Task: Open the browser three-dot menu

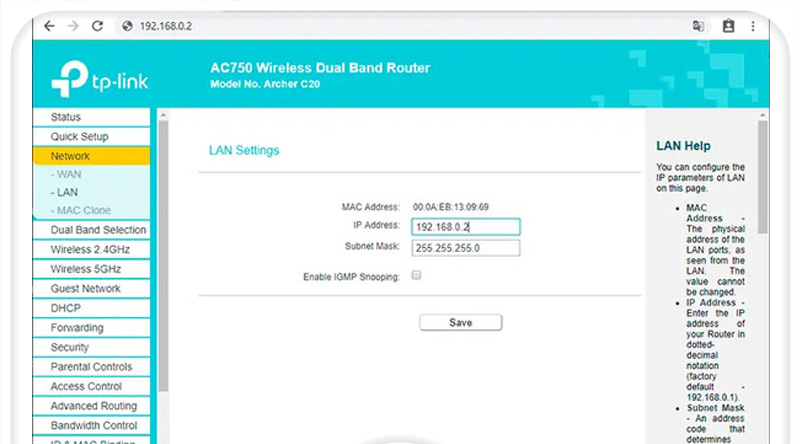Action: (x=755, y=26)
